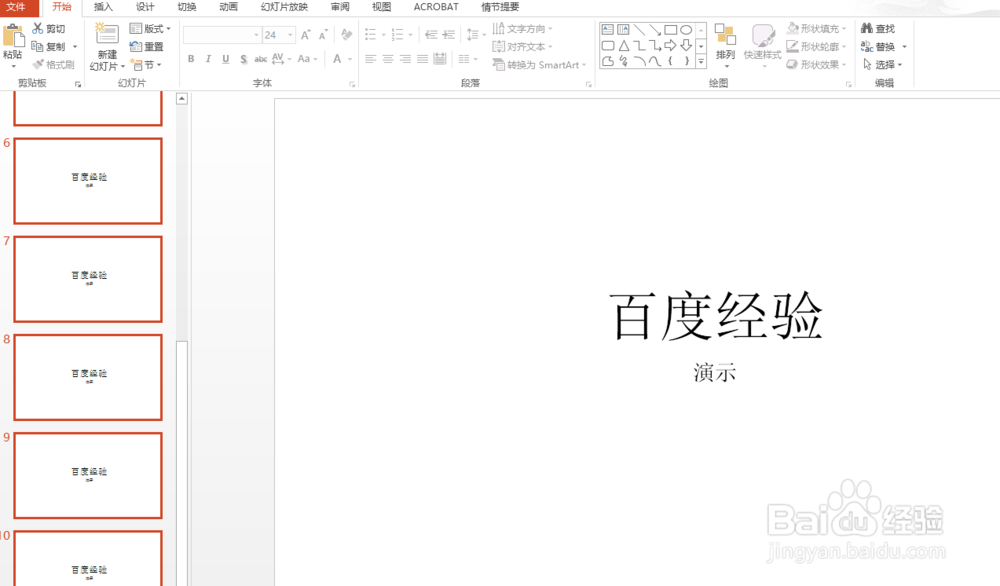Click scroll-up arrow of slide panel
Screen dimensions: 1000x586
pyautogui.click(x=182, y=99)
